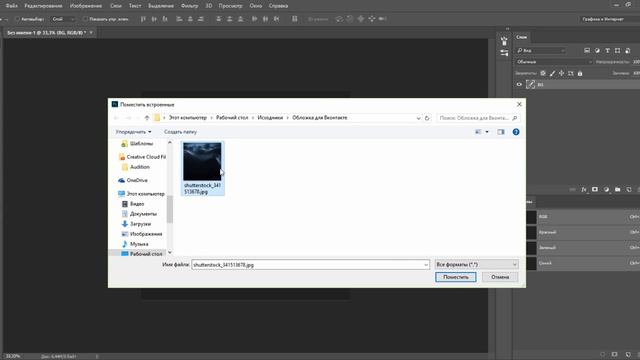Toggle the Автовыбор checkbox in options bar
640x360 pixels.
(x=17, y=19)
